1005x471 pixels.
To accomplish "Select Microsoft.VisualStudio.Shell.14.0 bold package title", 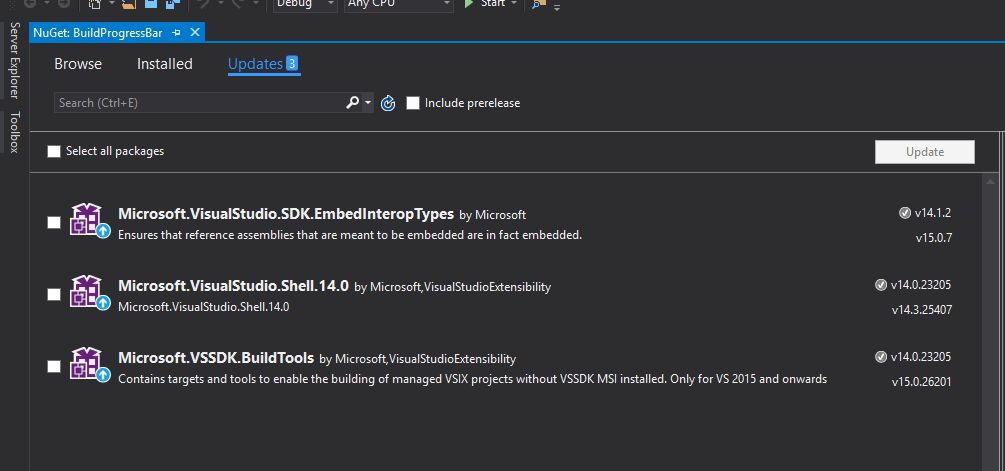I will pos(233,286).
